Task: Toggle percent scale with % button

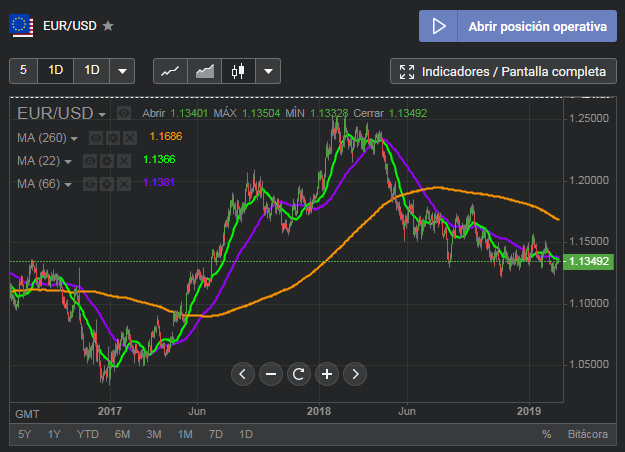Action: coord(546,434)
